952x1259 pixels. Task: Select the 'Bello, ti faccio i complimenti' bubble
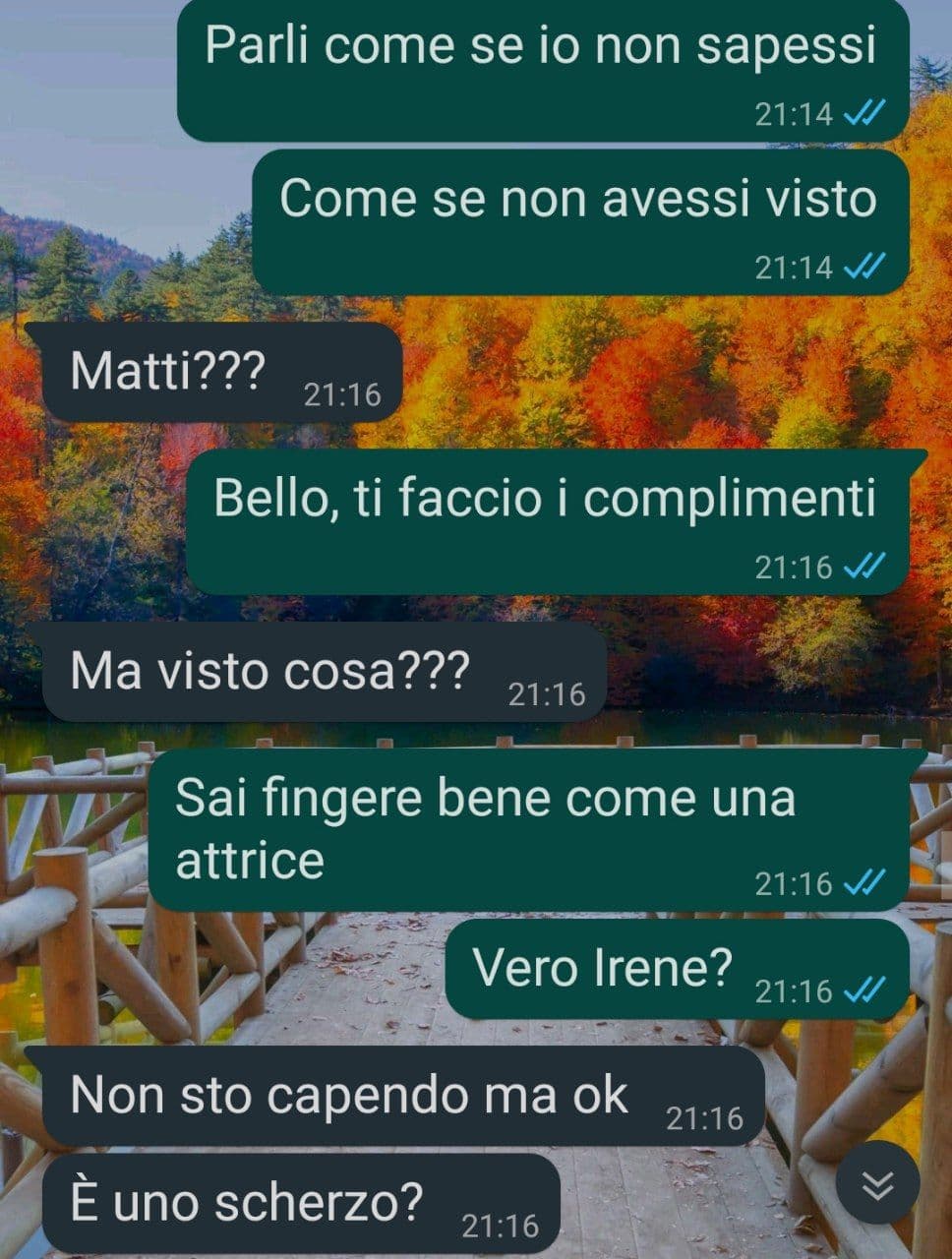(x=557, y=521)
